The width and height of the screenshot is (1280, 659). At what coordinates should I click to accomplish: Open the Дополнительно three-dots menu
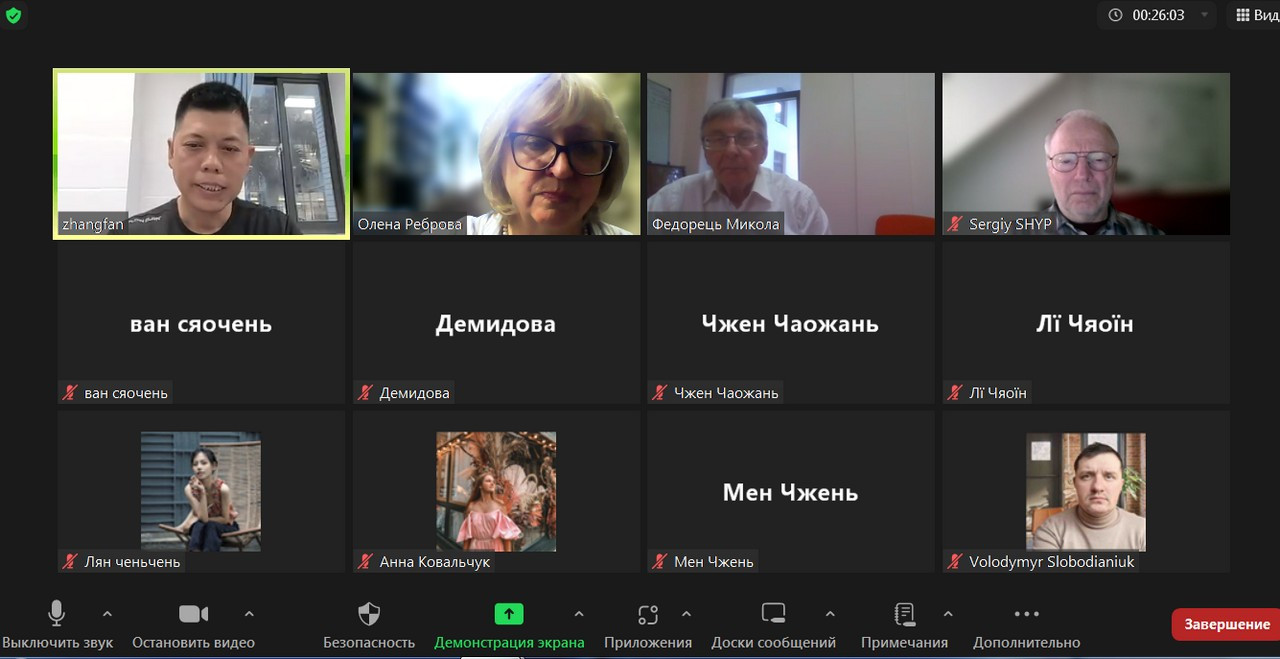pos(1027,614)
